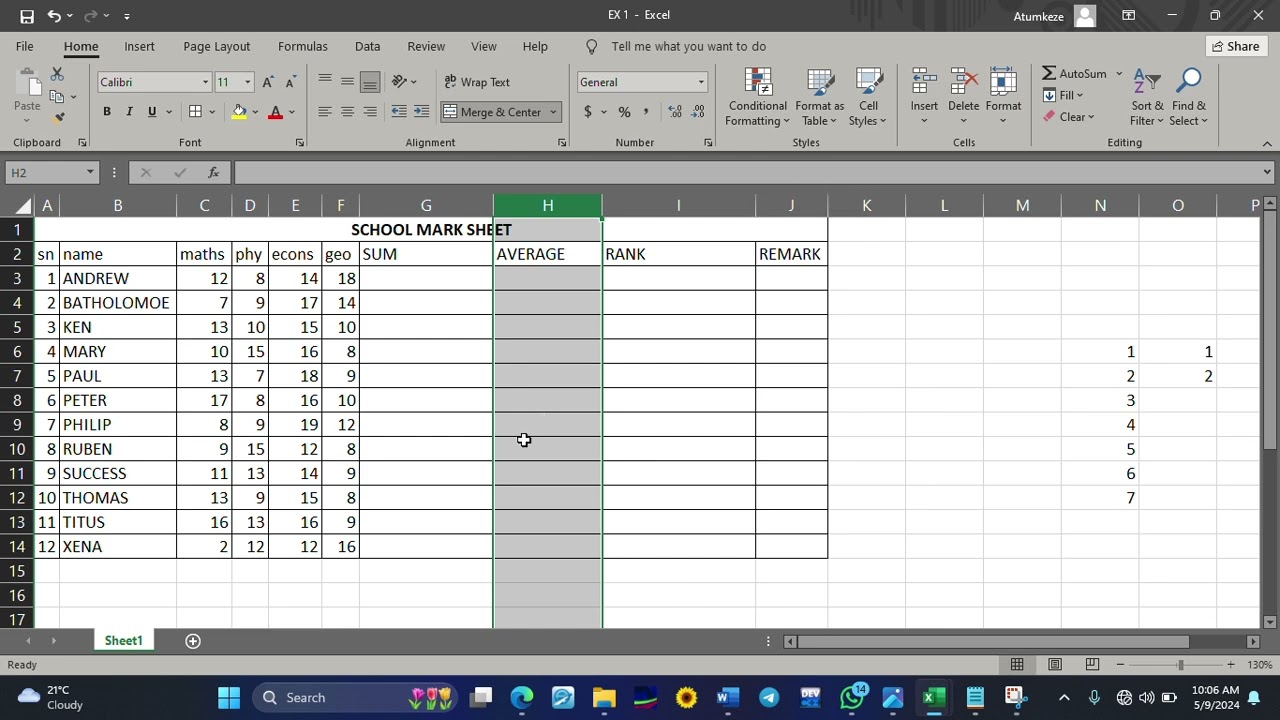This screenshot has width=1280, height=720.
Task: Open the font size dropdown
Action: [x=247, y=82]
